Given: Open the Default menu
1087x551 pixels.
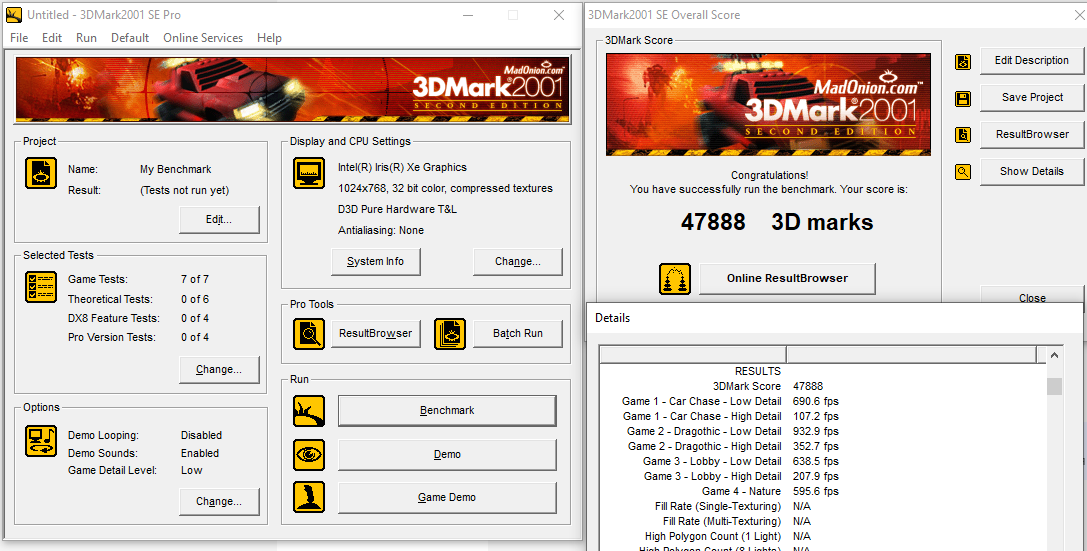Looking at the screenshot, I should click(x=130, y=38).
